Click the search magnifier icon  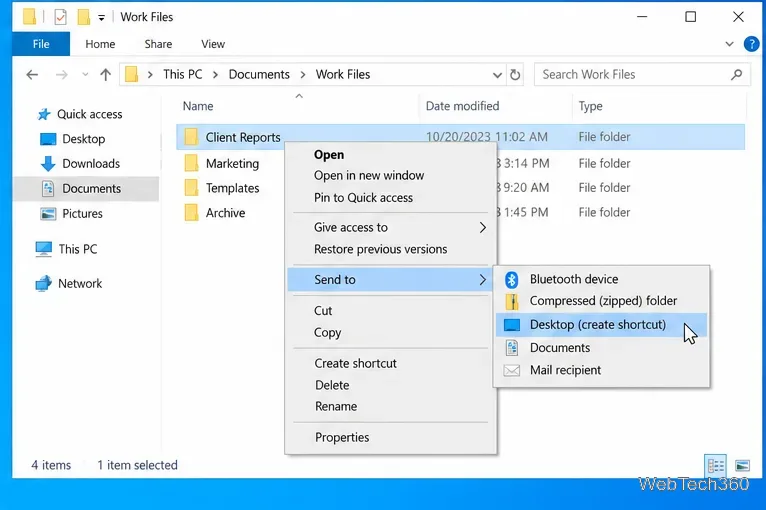tap(736, 75)
